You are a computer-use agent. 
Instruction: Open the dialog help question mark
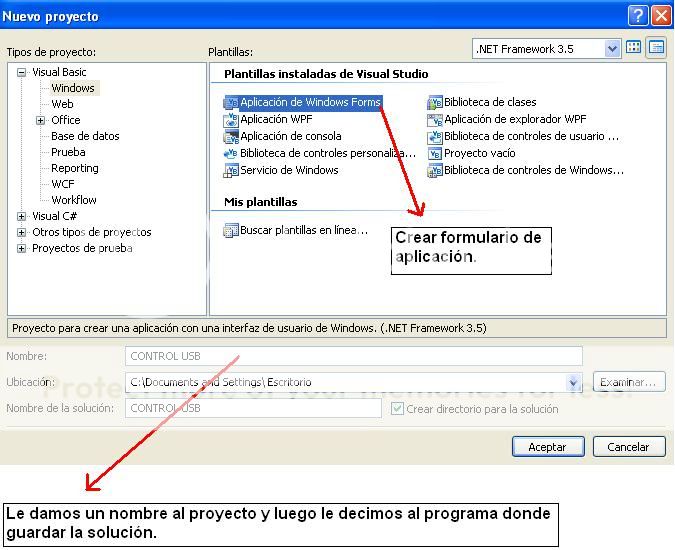pyautogui.click(x=638, y=16)
